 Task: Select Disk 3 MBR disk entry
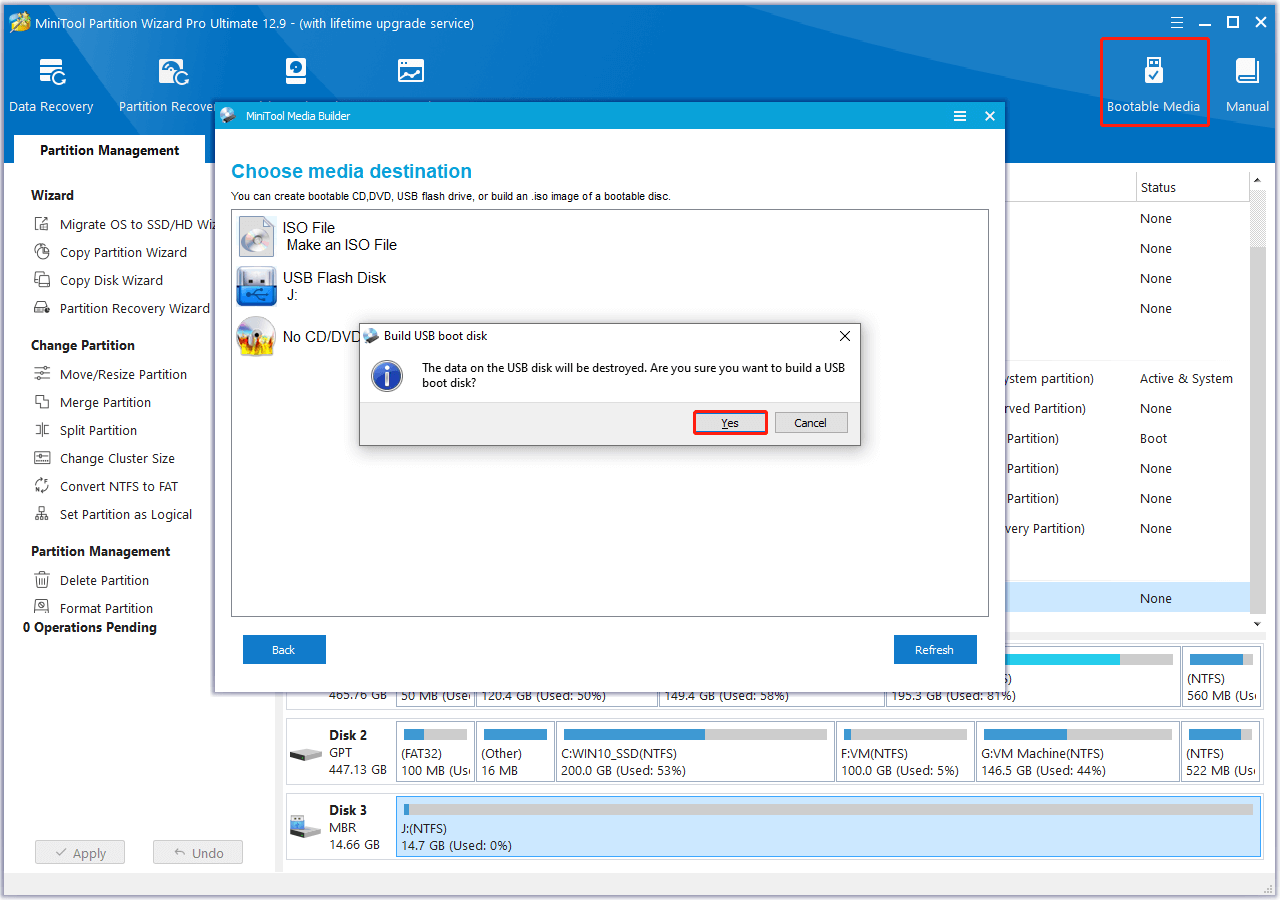(x=340, y=827)
